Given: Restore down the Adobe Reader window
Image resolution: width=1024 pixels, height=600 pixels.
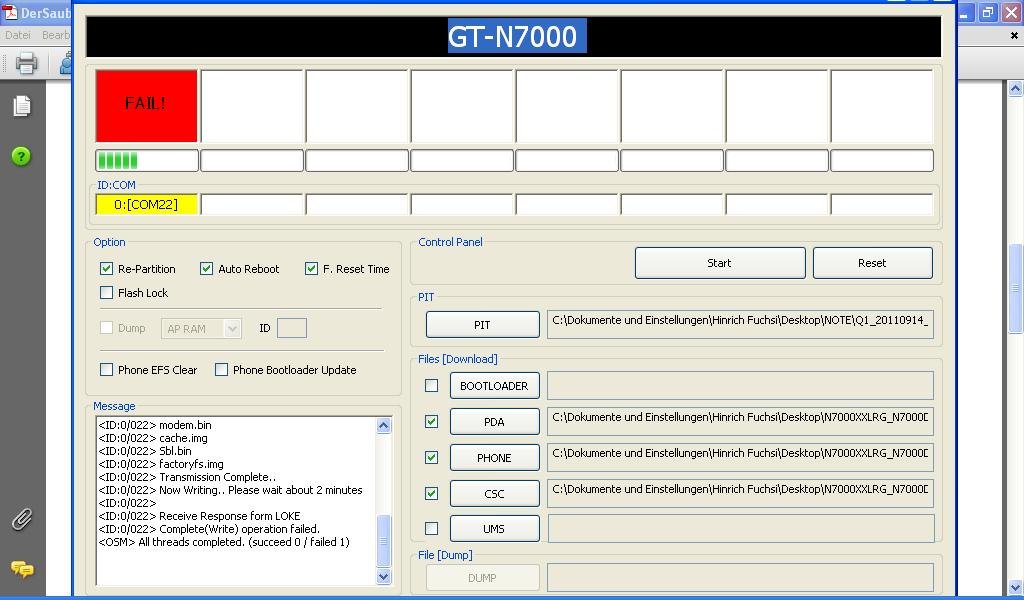Looking at the screenshot, I should [989, 12].
